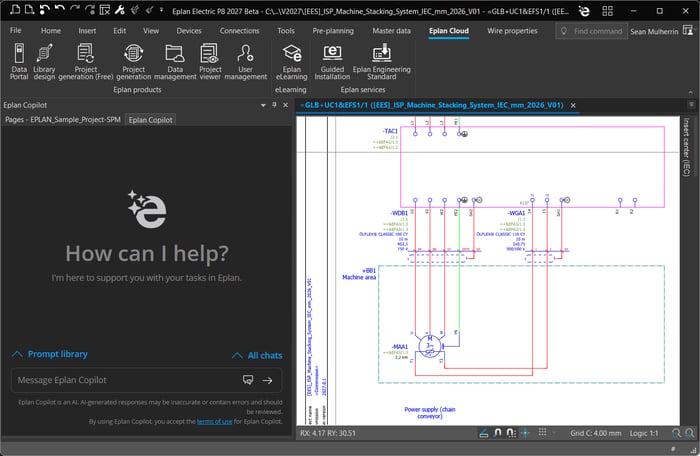The height and width of the screenshot is (456, 700).
Task: Click the undo arrow in title bar
Action: pos(59,9)
